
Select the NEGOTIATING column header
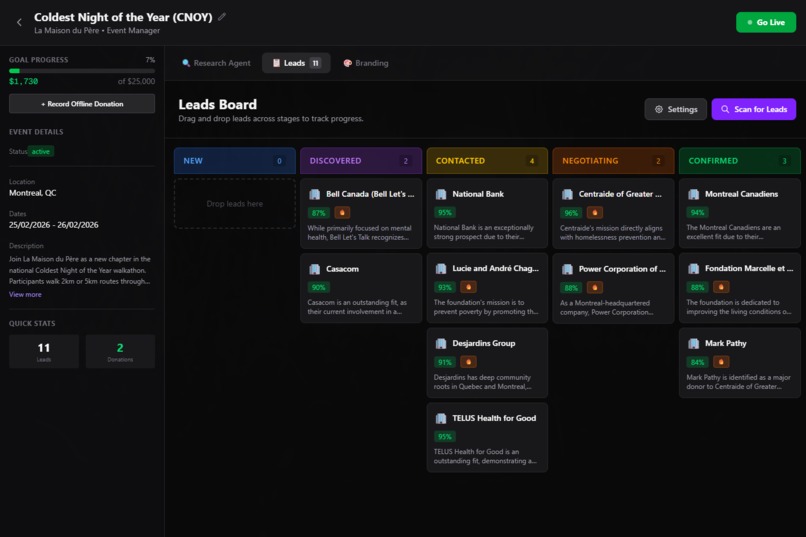pos(613,161)
